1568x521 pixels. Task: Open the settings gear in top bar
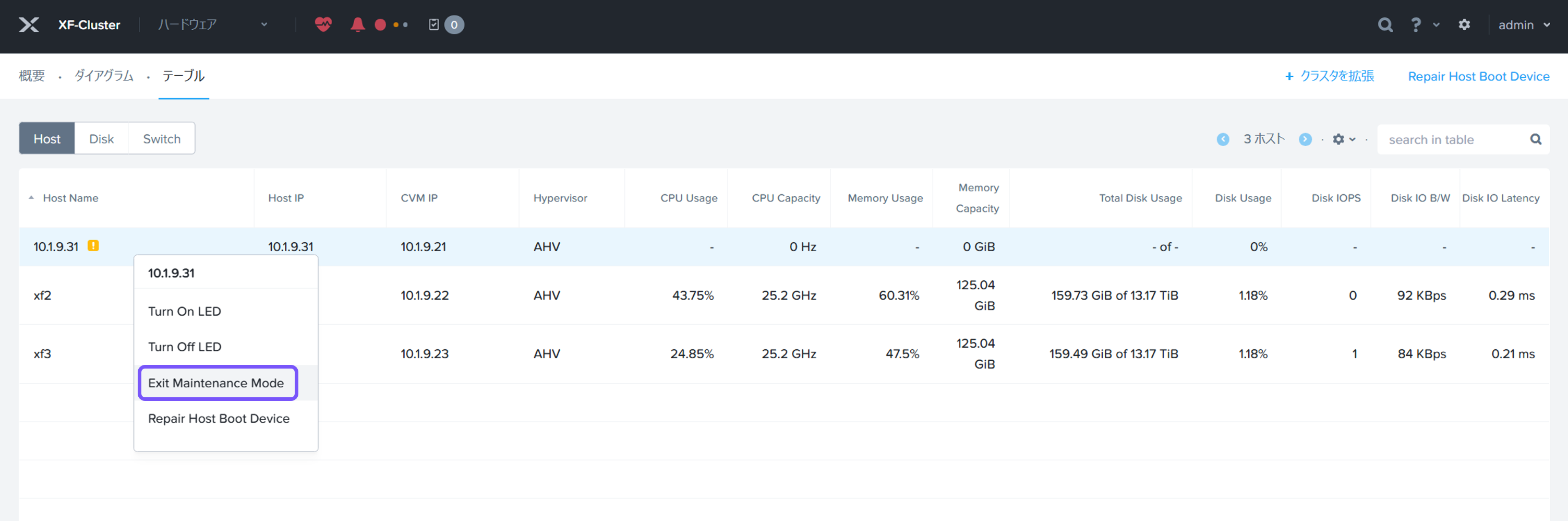tap(1464, 25)
